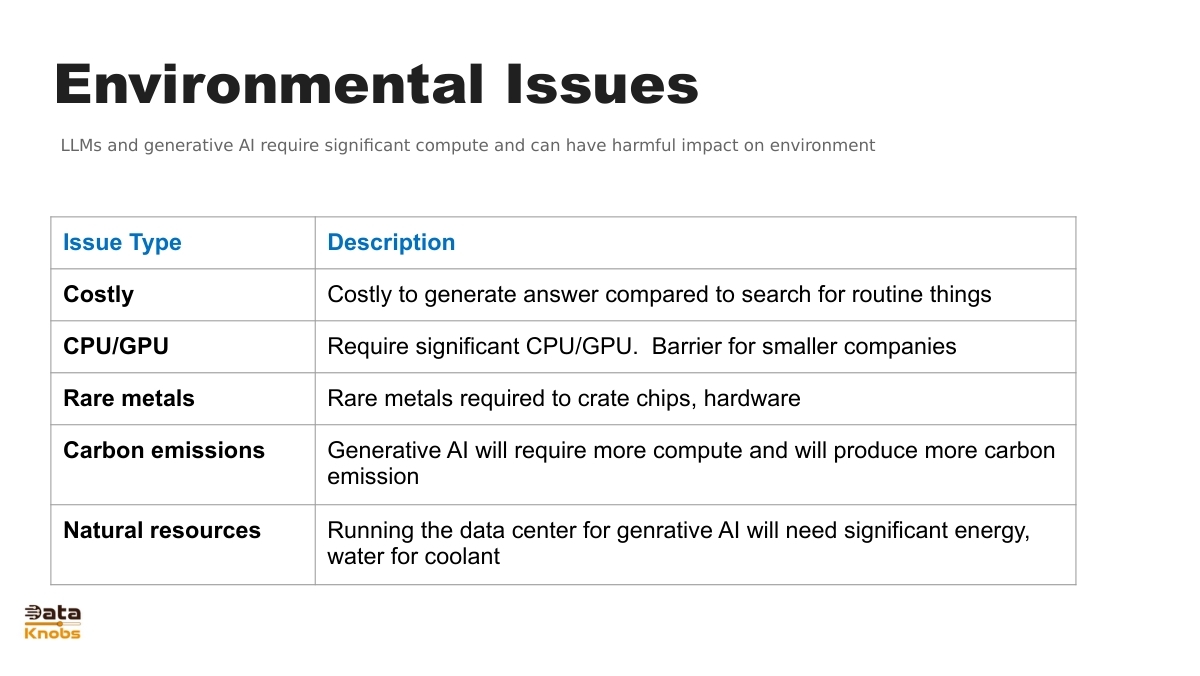The image size is (1200, 676).
Task: Click the Environmental Issues slide title
Action: [x=376, y=84]
